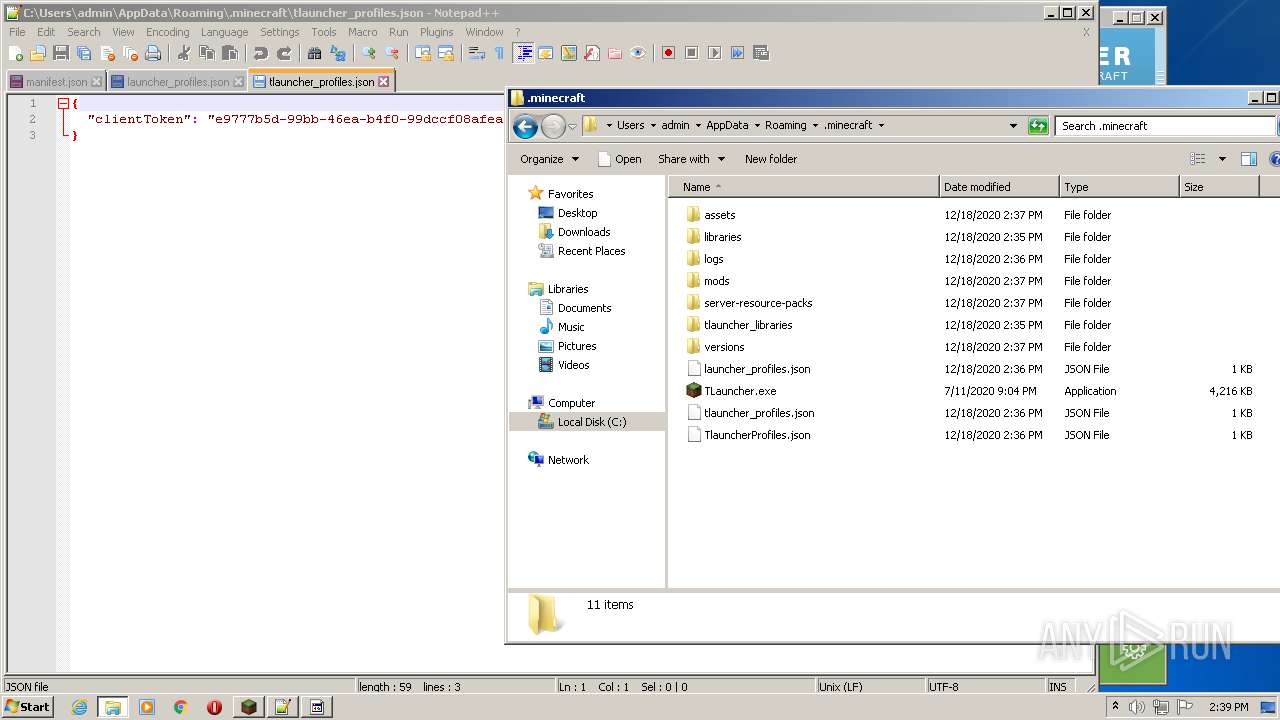Screen dimensions: 1280x720
Task: Save the current recorded macro icon
Action: tap(761, 53)
